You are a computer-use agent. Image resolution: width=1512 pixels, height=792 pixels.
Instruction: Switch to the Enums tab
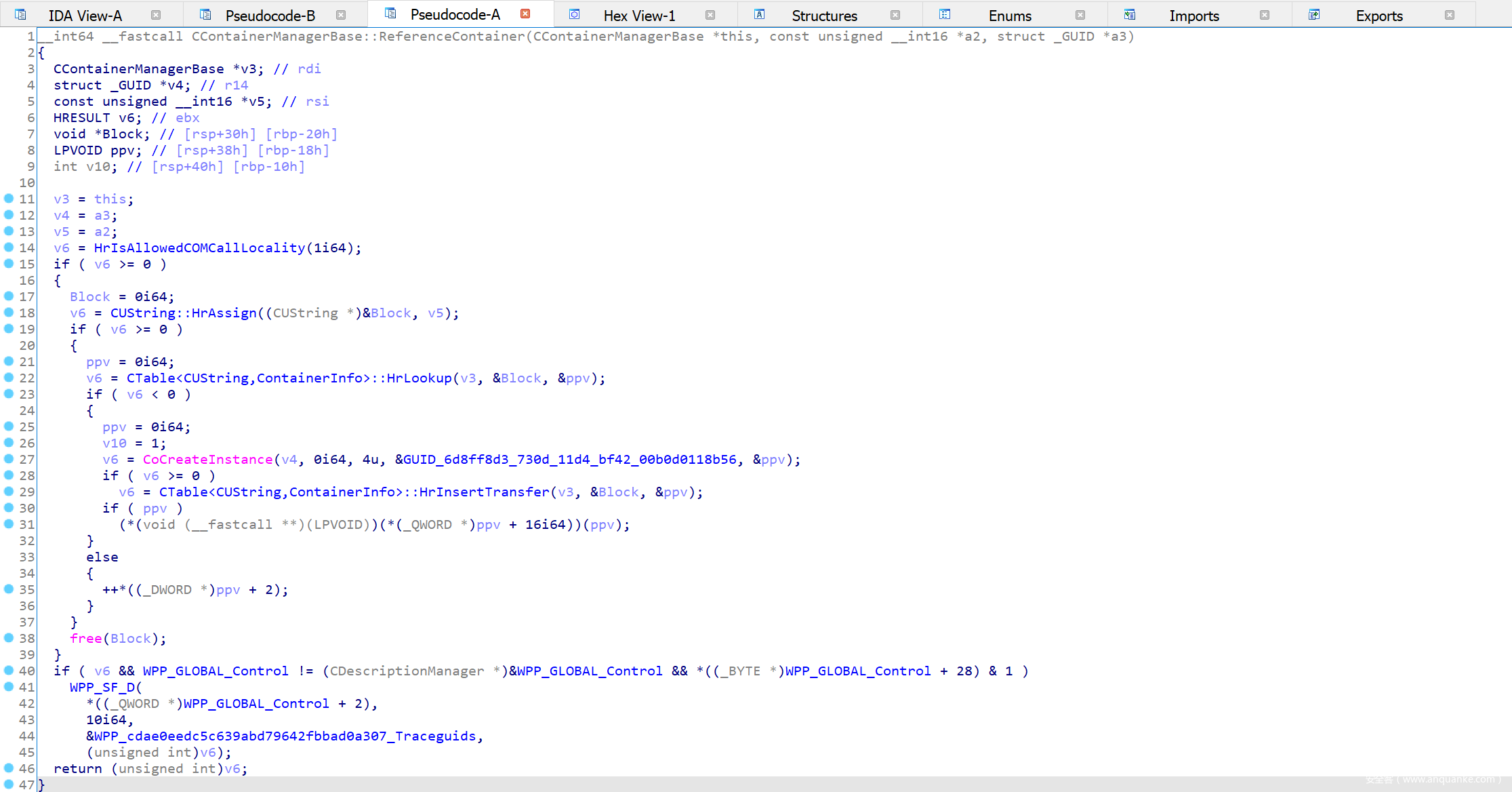pos(1009,16)
